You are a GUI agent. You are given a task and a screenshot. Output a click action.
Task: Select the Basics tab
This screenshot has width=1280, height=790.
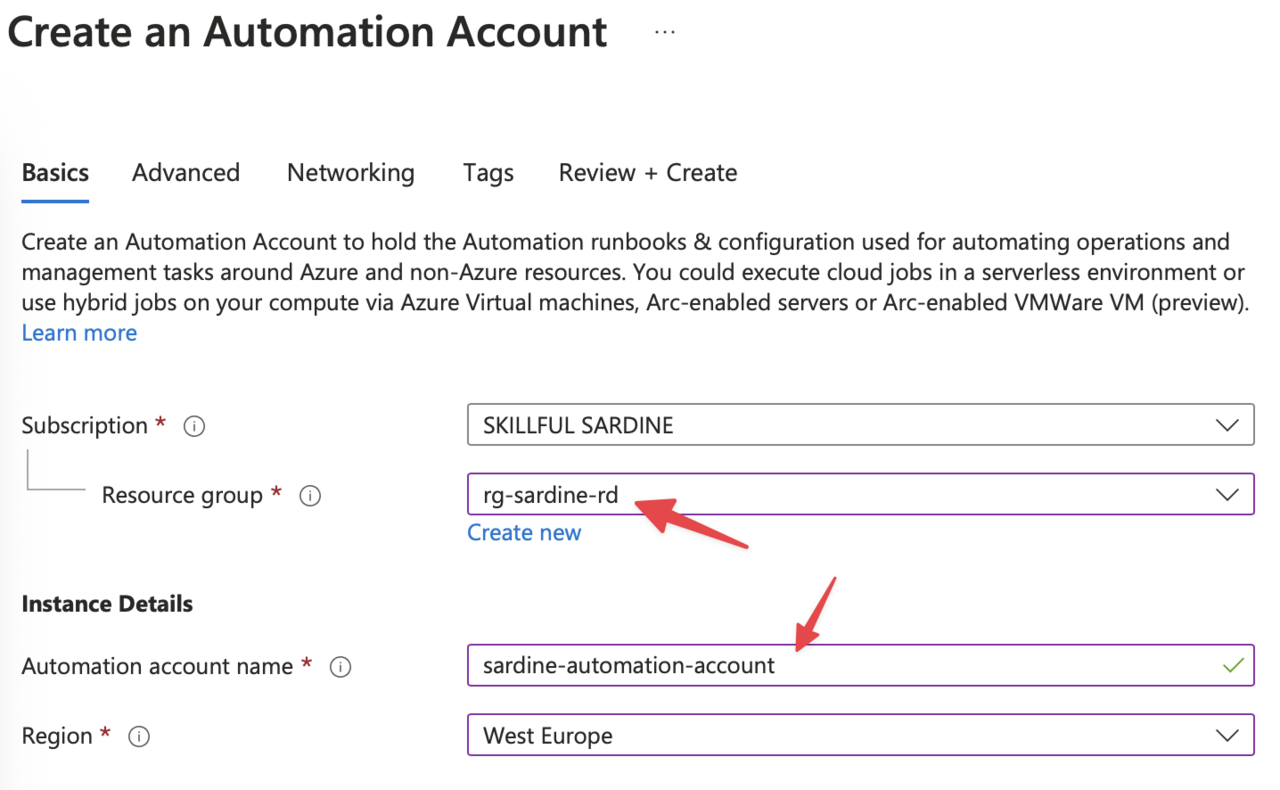click(55, 173)
